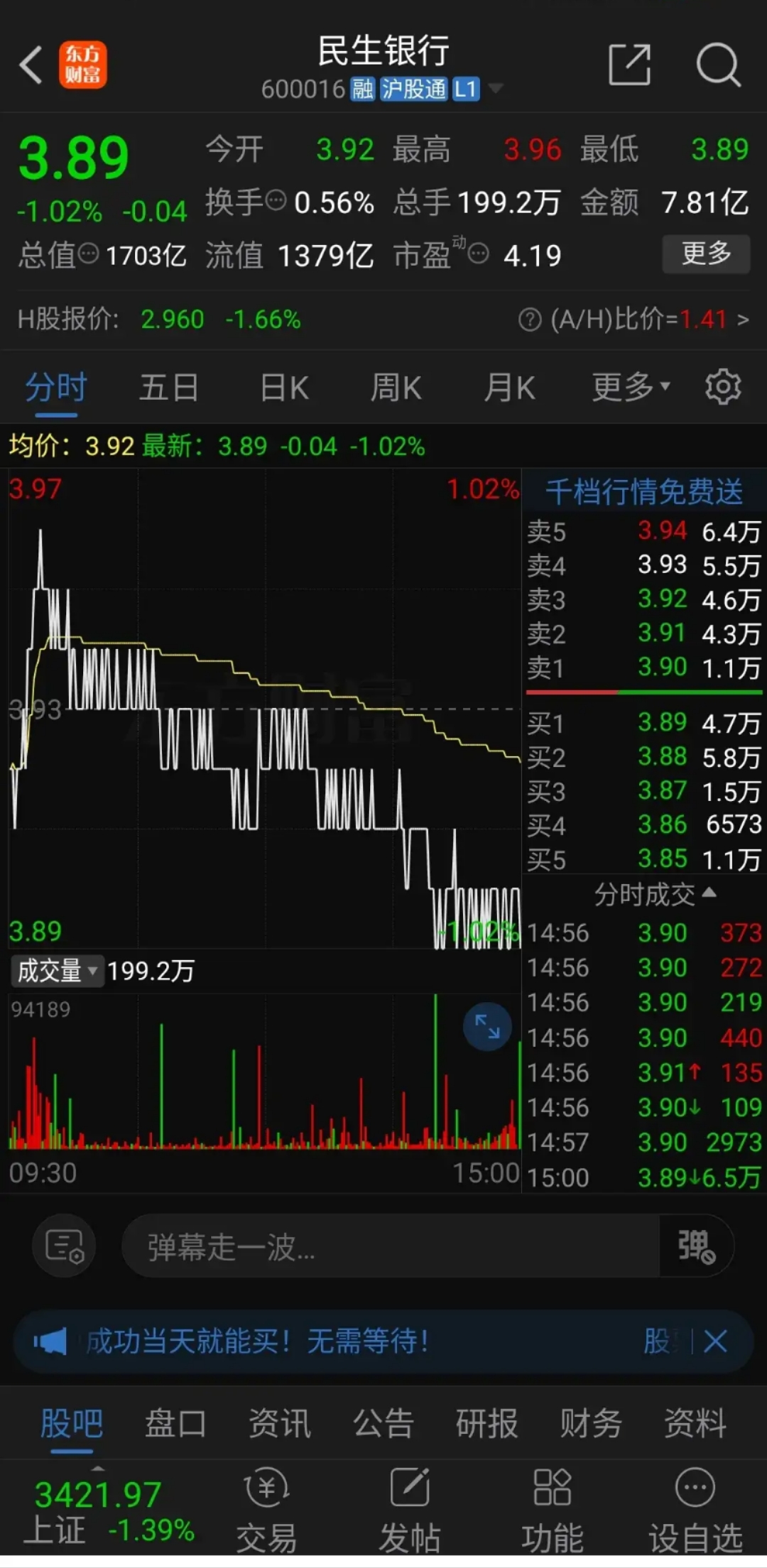Open the 股吧 tab
The height and width of the screenshot is (1568, 767).
pos(72,1423)
